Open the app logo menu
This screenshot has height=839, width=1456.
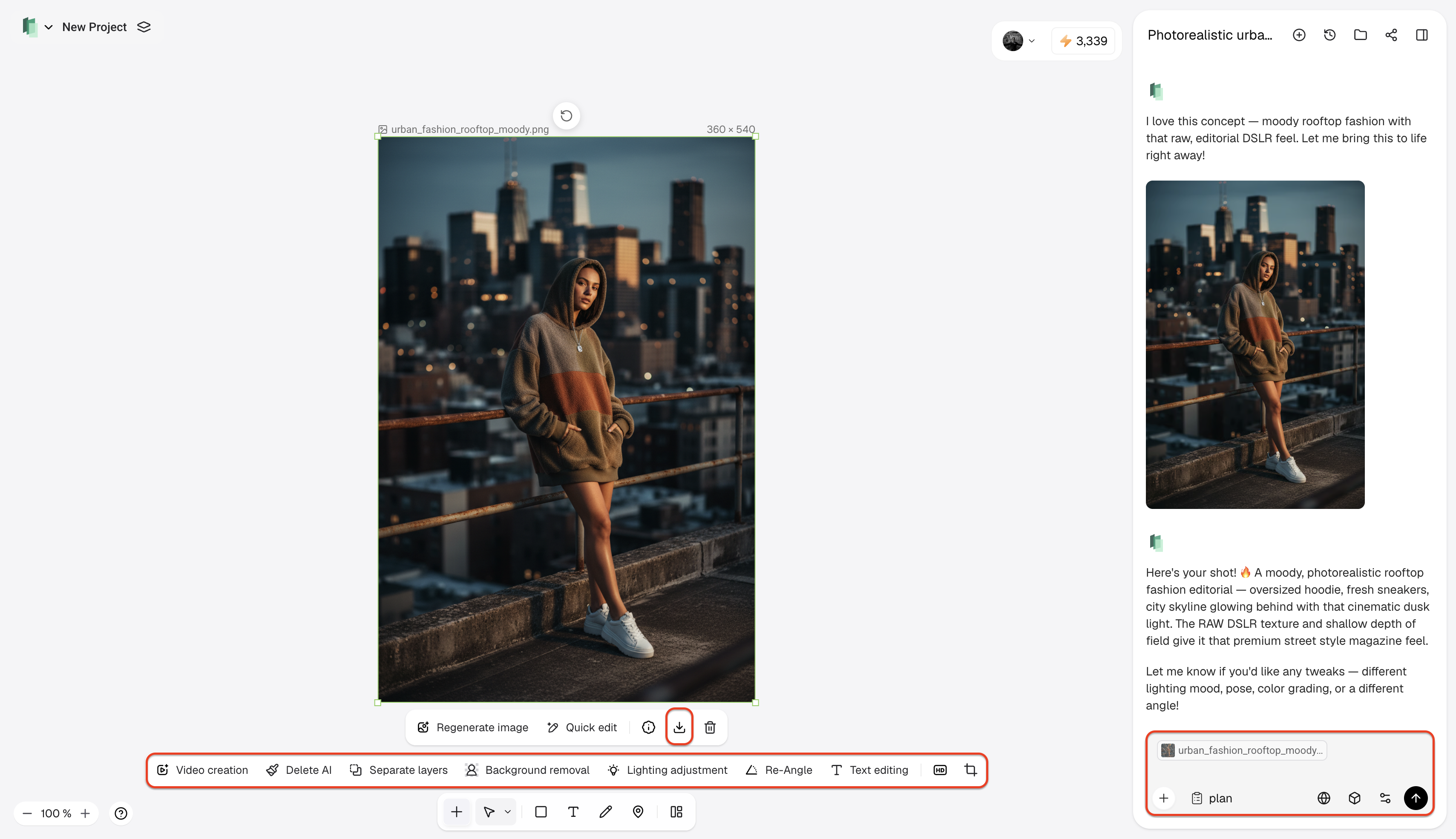point(37,27)
